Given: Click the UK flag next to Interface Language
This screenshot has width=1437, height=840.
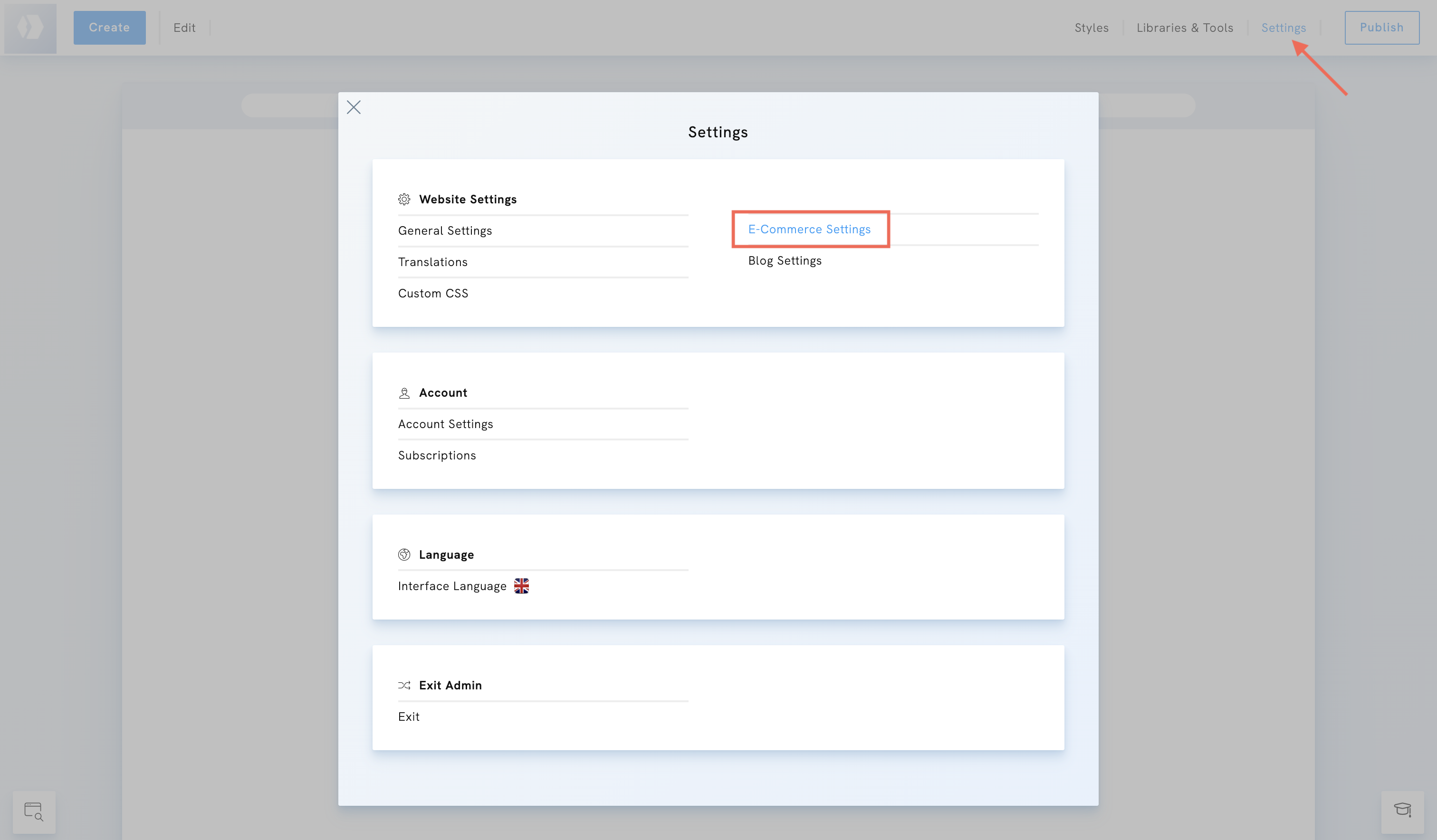Looking at the screenshot, I should [x=522, y=586].
